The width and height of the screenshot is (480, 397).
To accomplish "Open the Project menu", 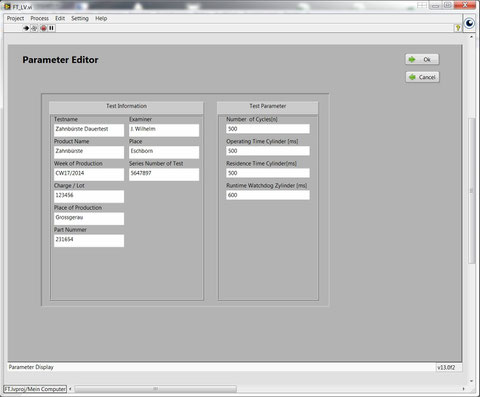I will 15,18.
